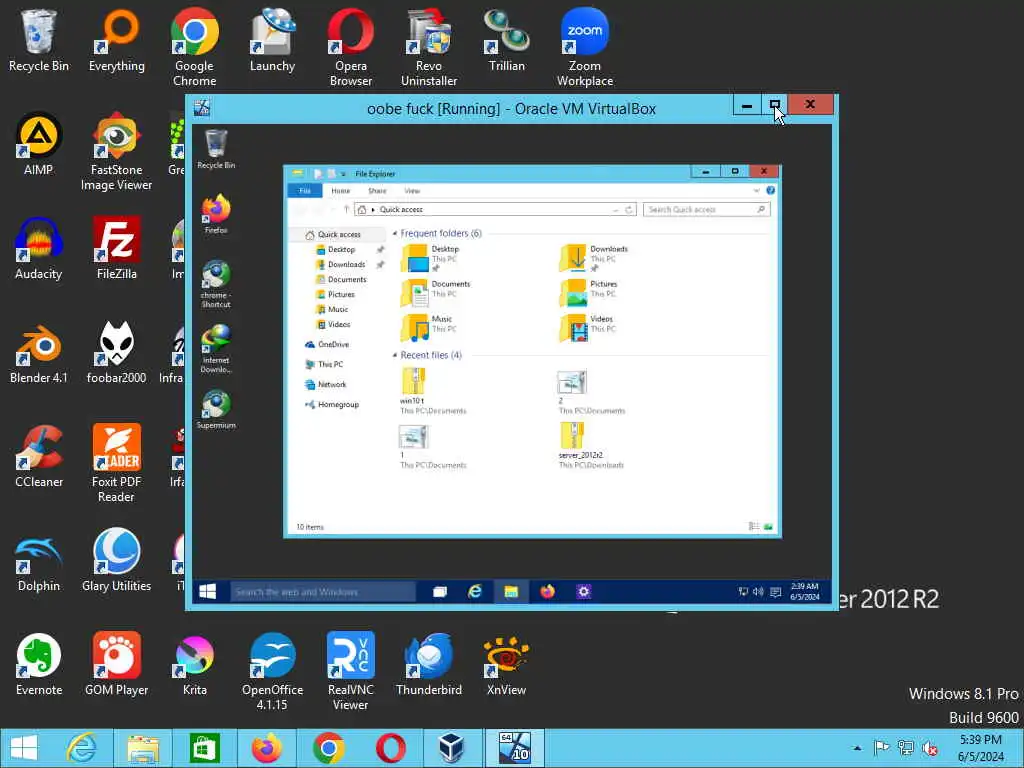Select the Blender 4.1 desktop icon
The height and width of the screenshot is (768, 1024).
point(39,353)
